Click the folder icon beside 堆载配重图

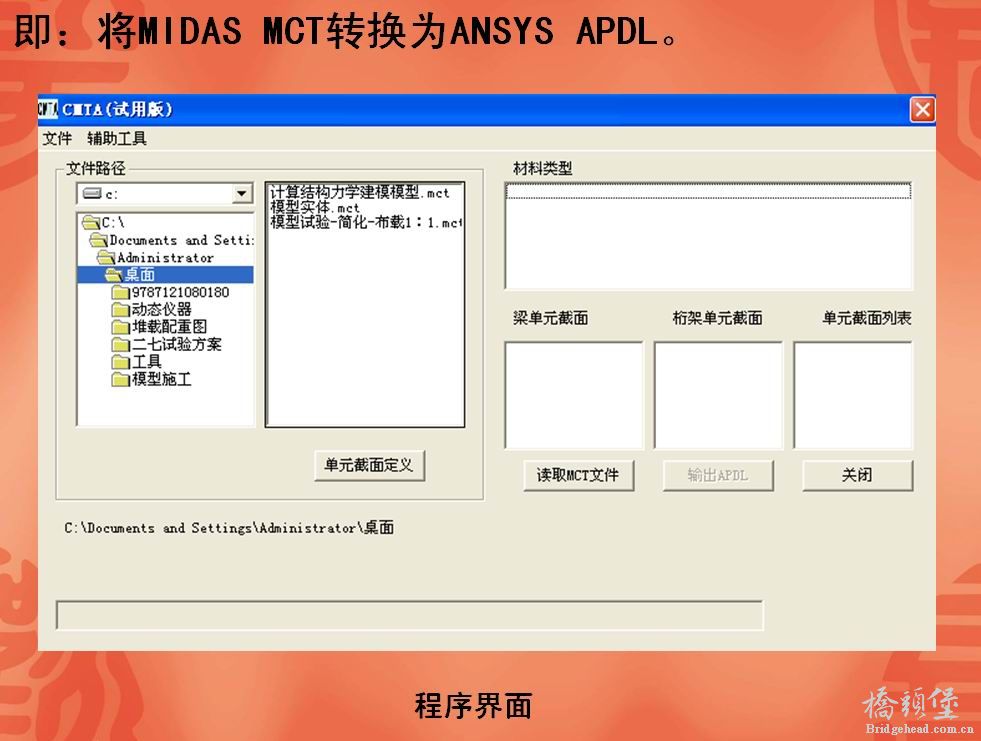(121, 327)
